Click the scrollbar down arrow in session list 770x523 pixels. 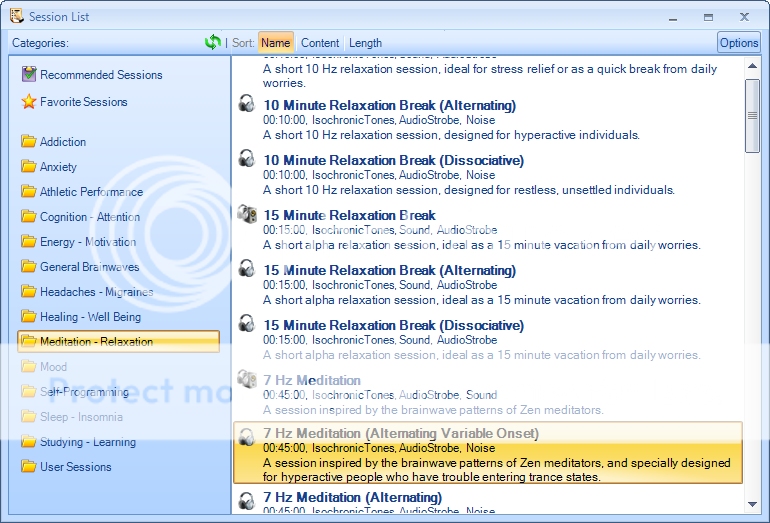point(752,504)
